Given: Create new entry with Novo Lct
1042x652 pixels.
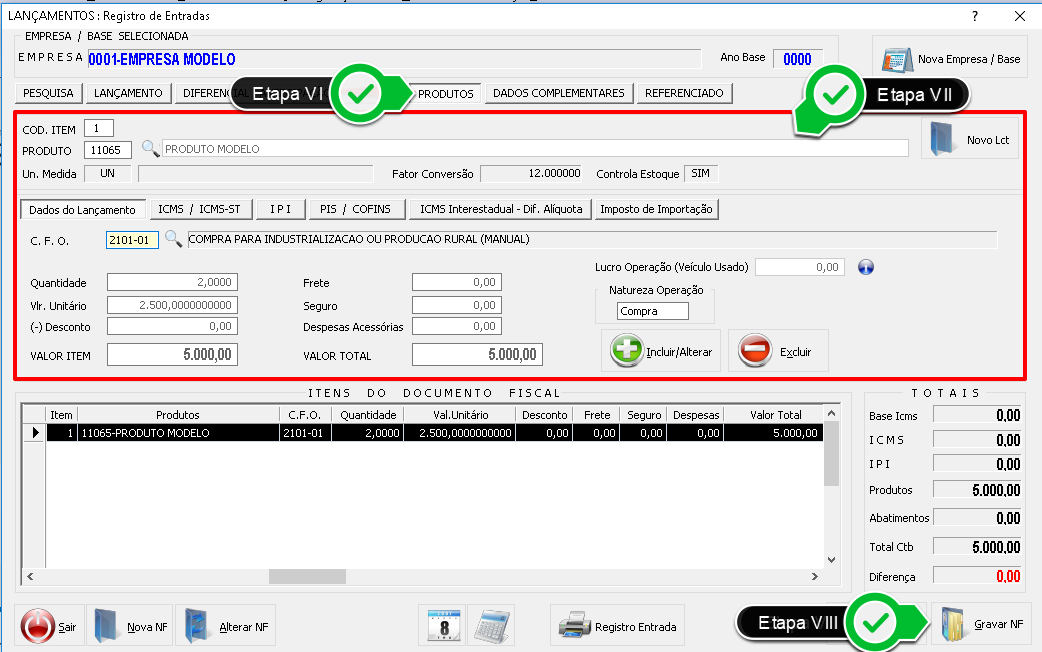Looking at the screenshot, I should [x=969, y=140].
